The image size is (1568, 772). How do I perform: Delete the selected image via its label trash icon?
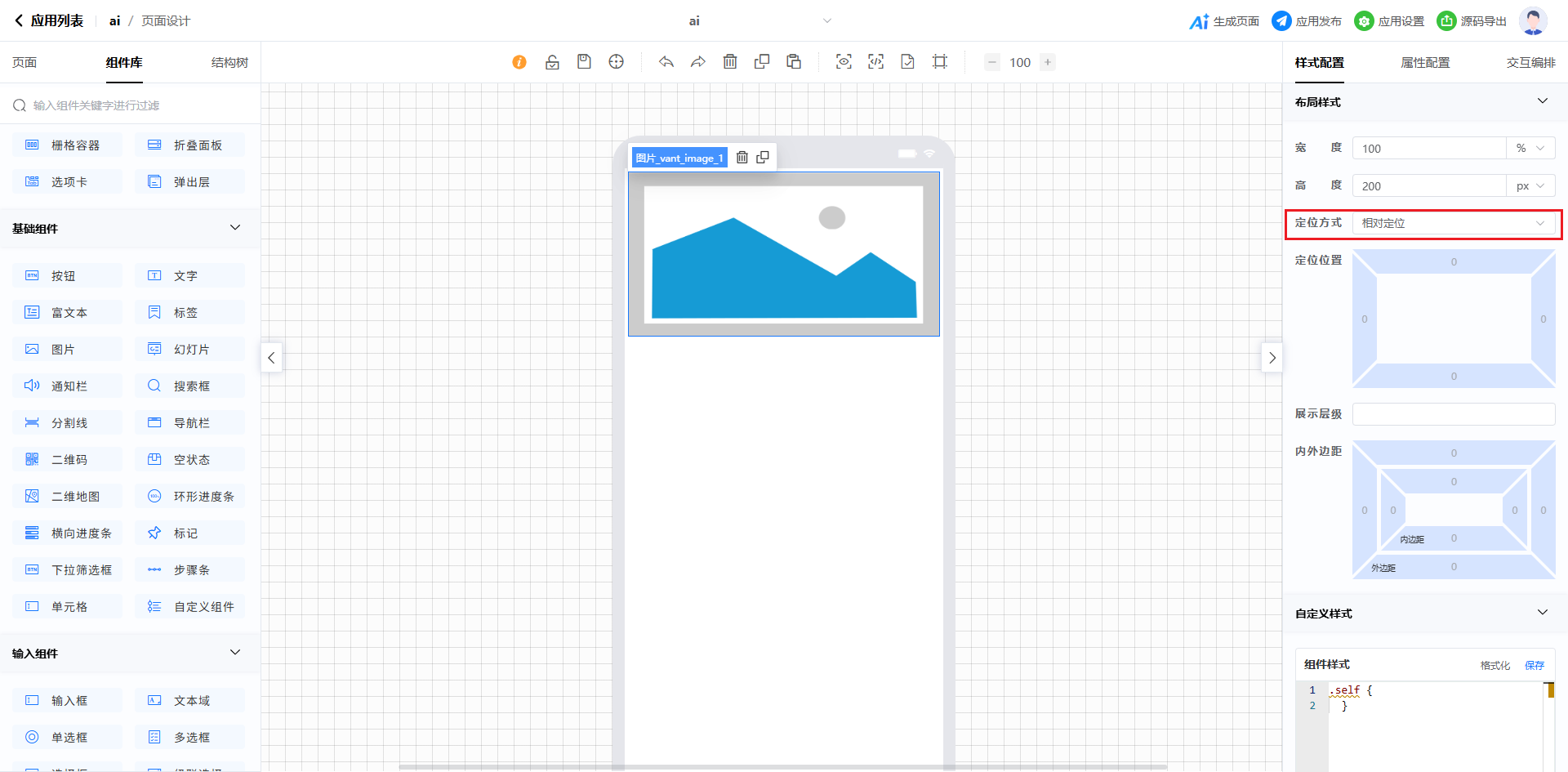(x=742, y=158)
